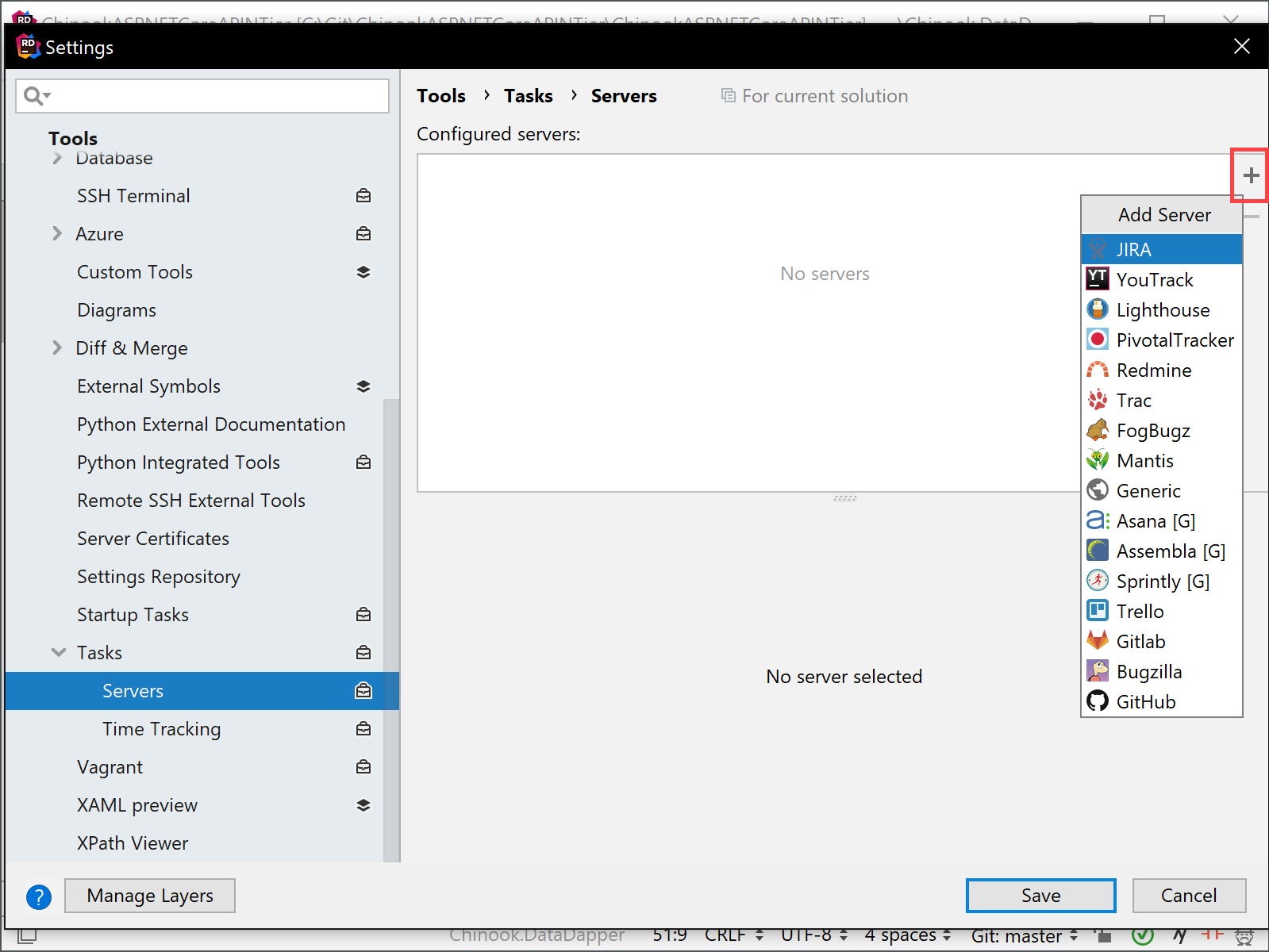
Task: Select PivotalTracker server option
Action: (1162, 340)
